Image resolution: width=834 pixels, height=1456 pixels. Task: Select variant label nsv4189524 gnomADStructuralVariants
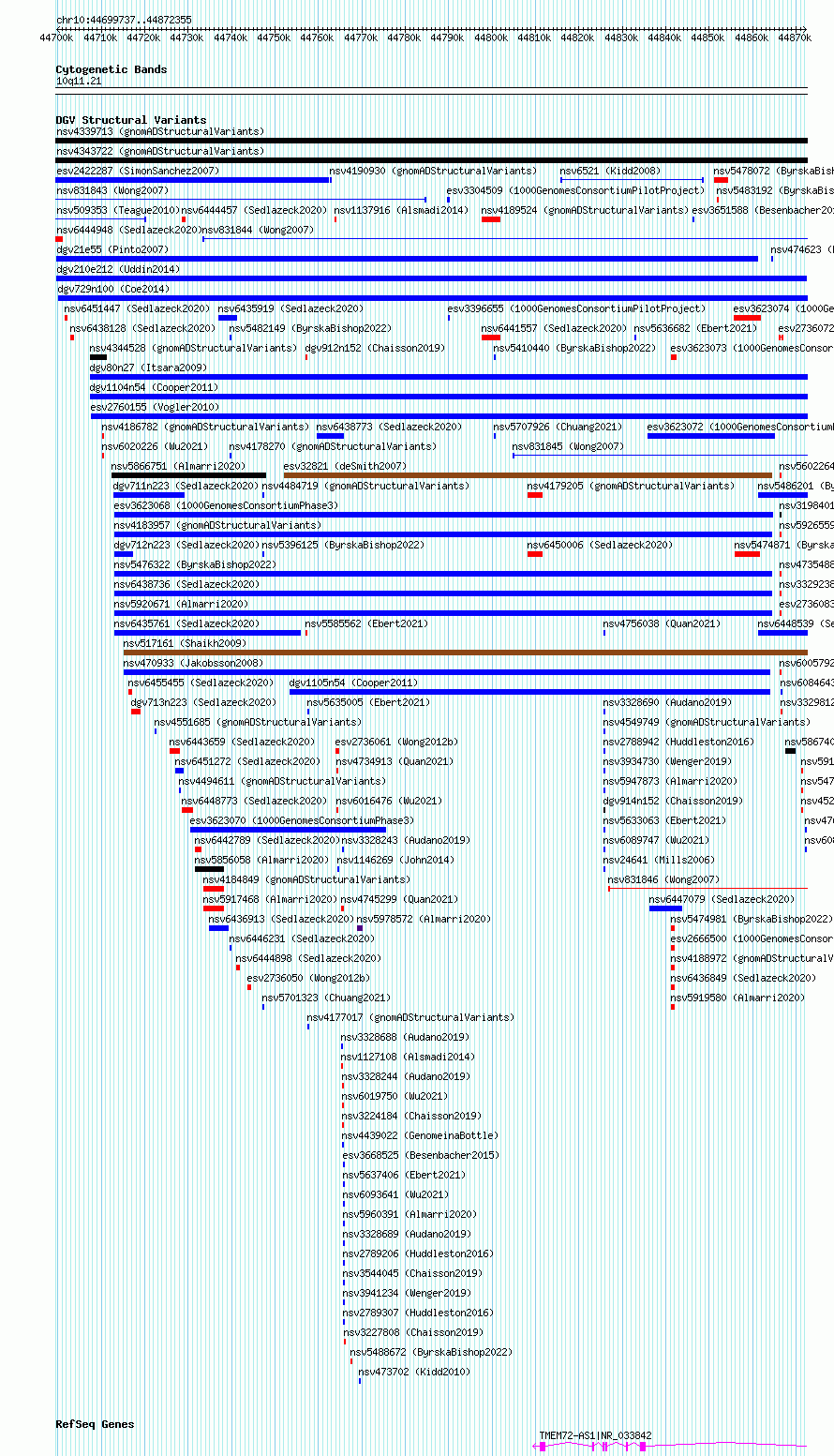pyautogui.click(x=585, y=210)
